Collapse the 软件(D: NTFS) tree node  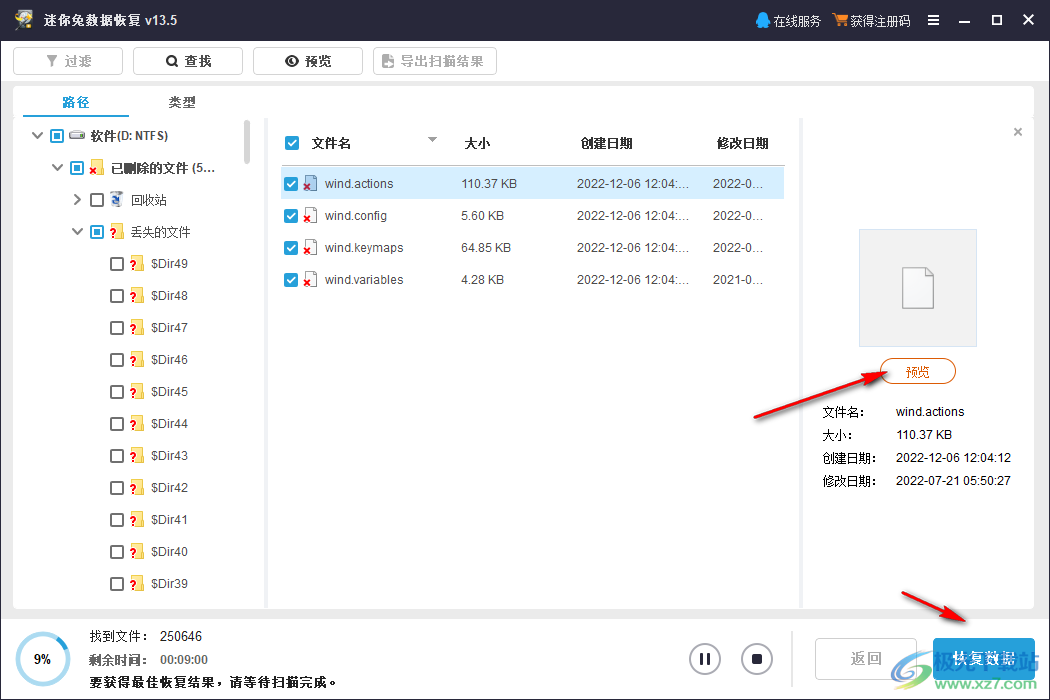coord(37,135)
